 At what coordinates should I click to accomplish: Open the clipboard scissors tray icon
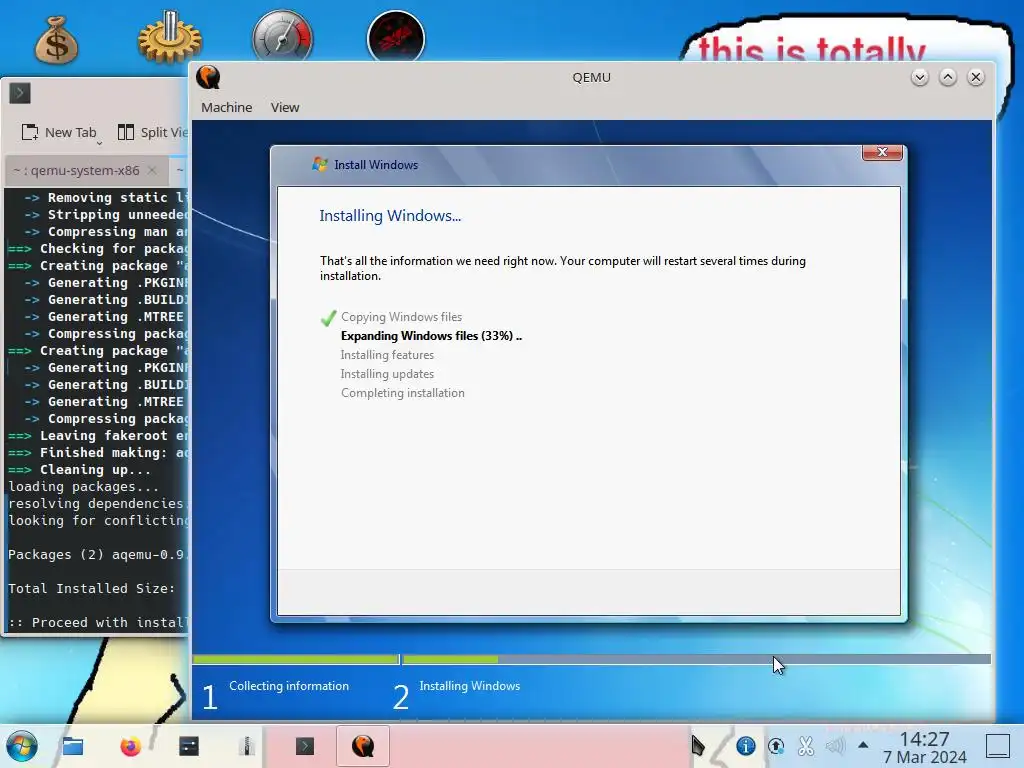click(806, 746)
